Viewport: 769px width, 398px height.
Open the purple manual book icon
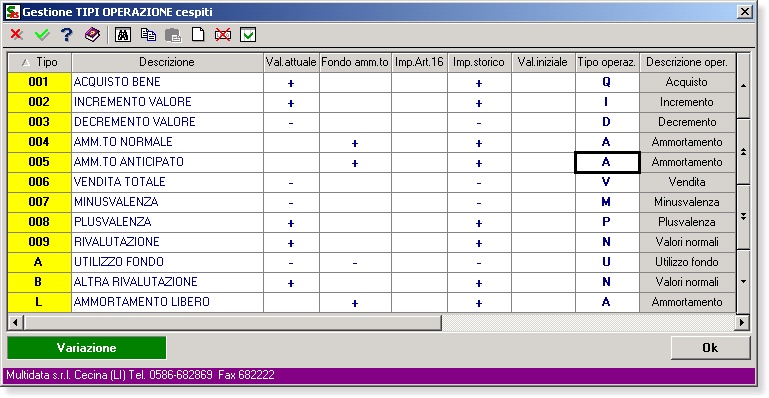(92, 35)
